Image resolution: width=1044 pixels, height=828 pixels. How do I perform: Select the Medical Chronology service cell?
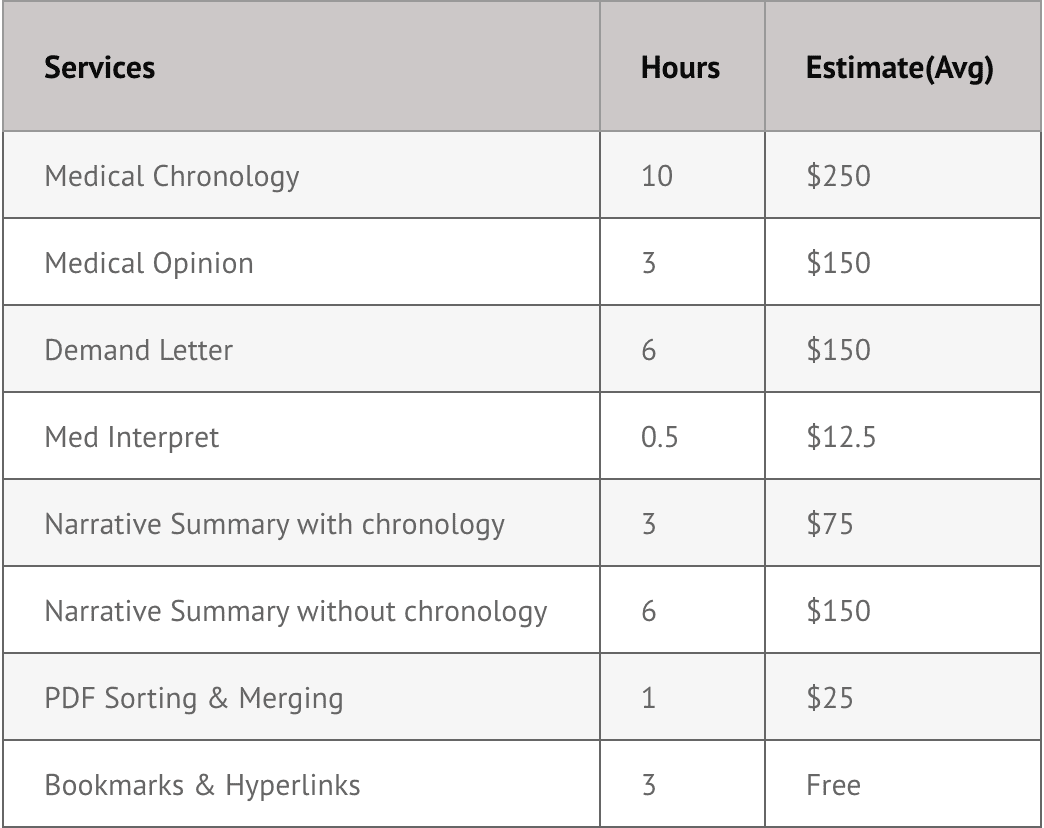172,176
